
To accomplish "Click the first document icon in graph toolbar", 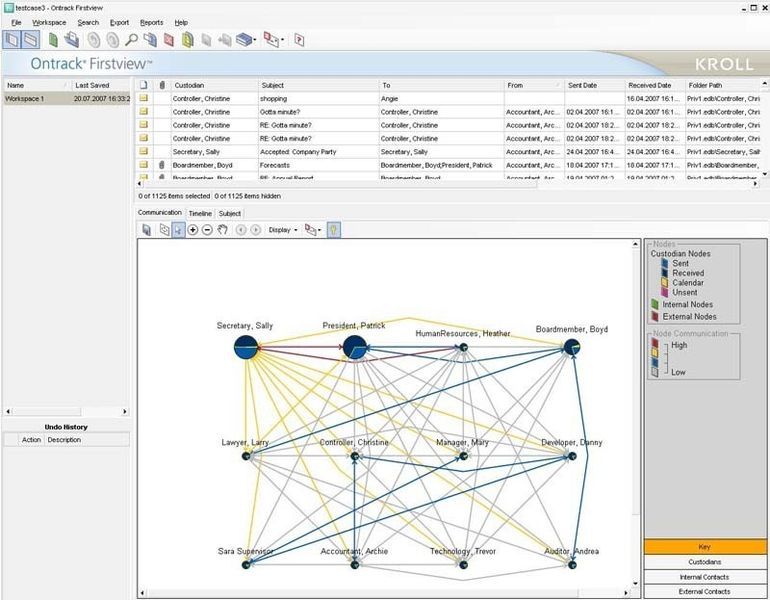I will click(146, 230).
